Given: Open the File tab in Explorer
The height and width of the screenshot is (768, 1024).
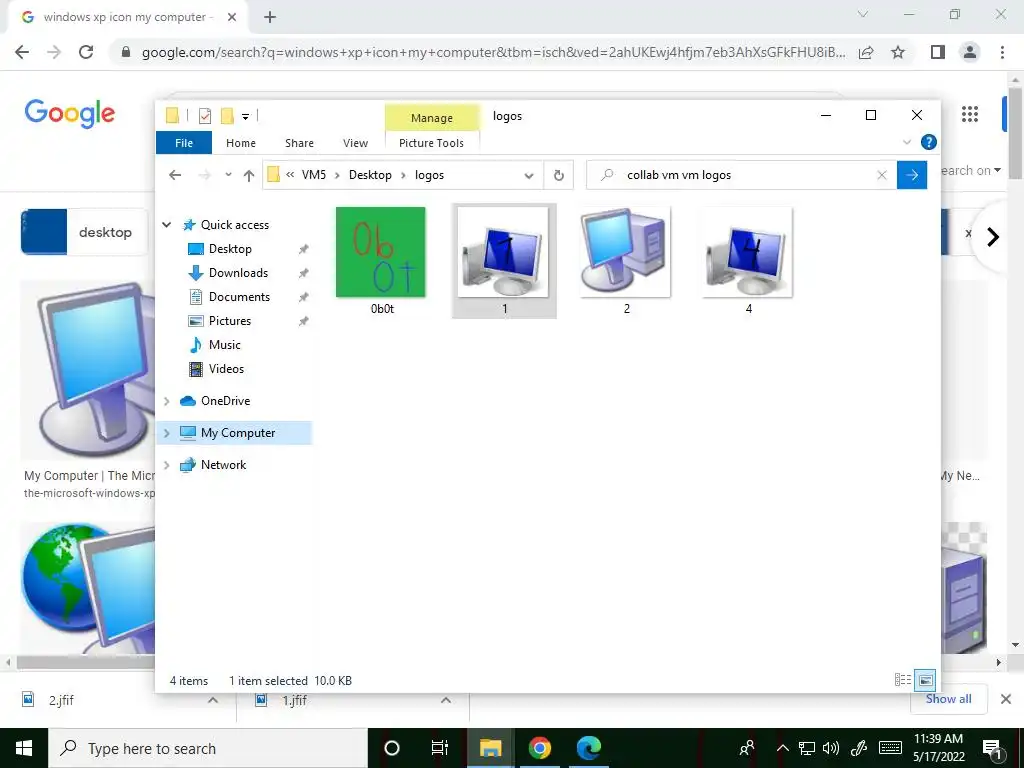Looking at the screenshot, I should pyautogui.click(x=184, y=142).
